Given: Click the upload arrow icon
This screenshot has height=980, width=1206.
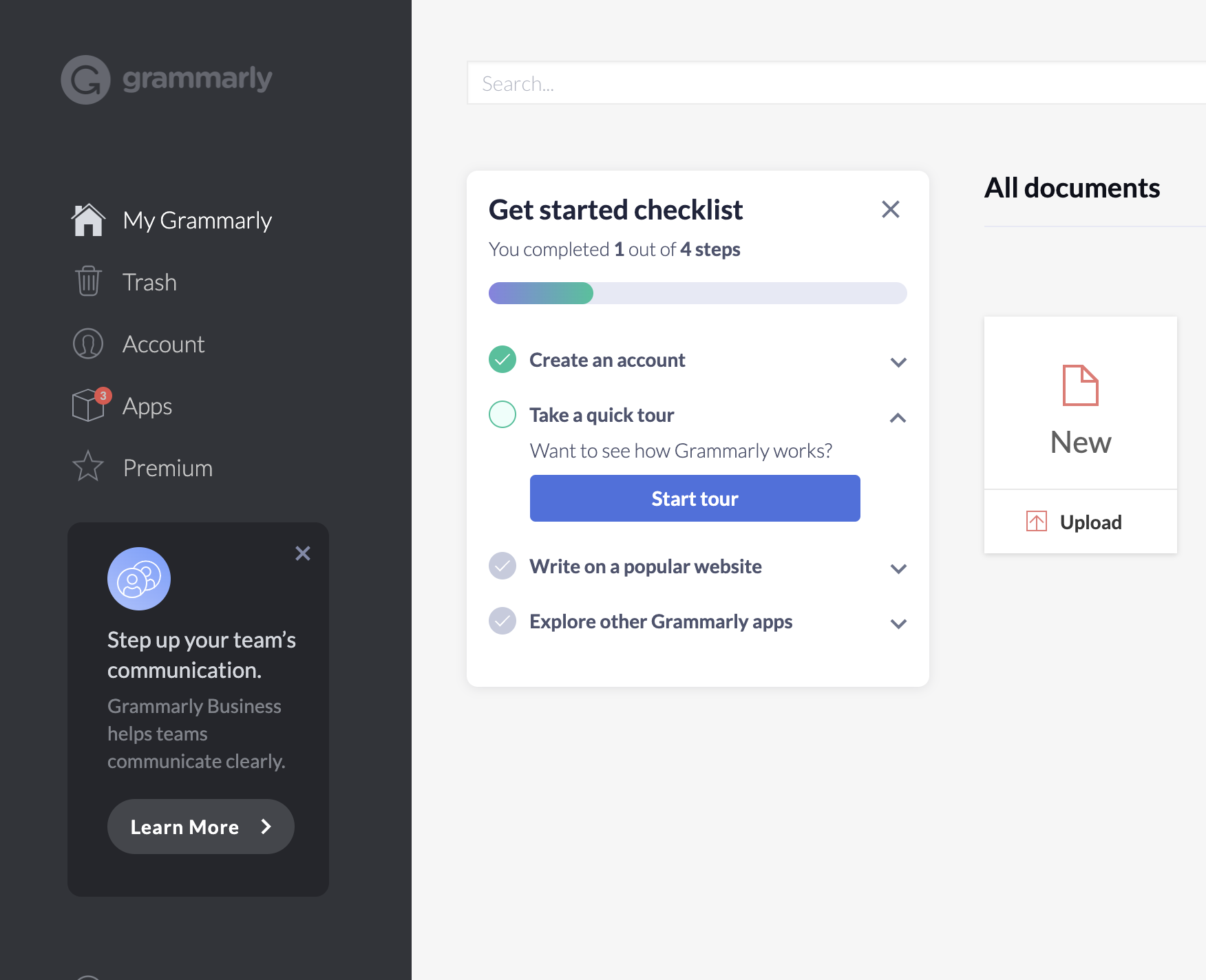Looking at the screenshot, I should click(1036, 522).
